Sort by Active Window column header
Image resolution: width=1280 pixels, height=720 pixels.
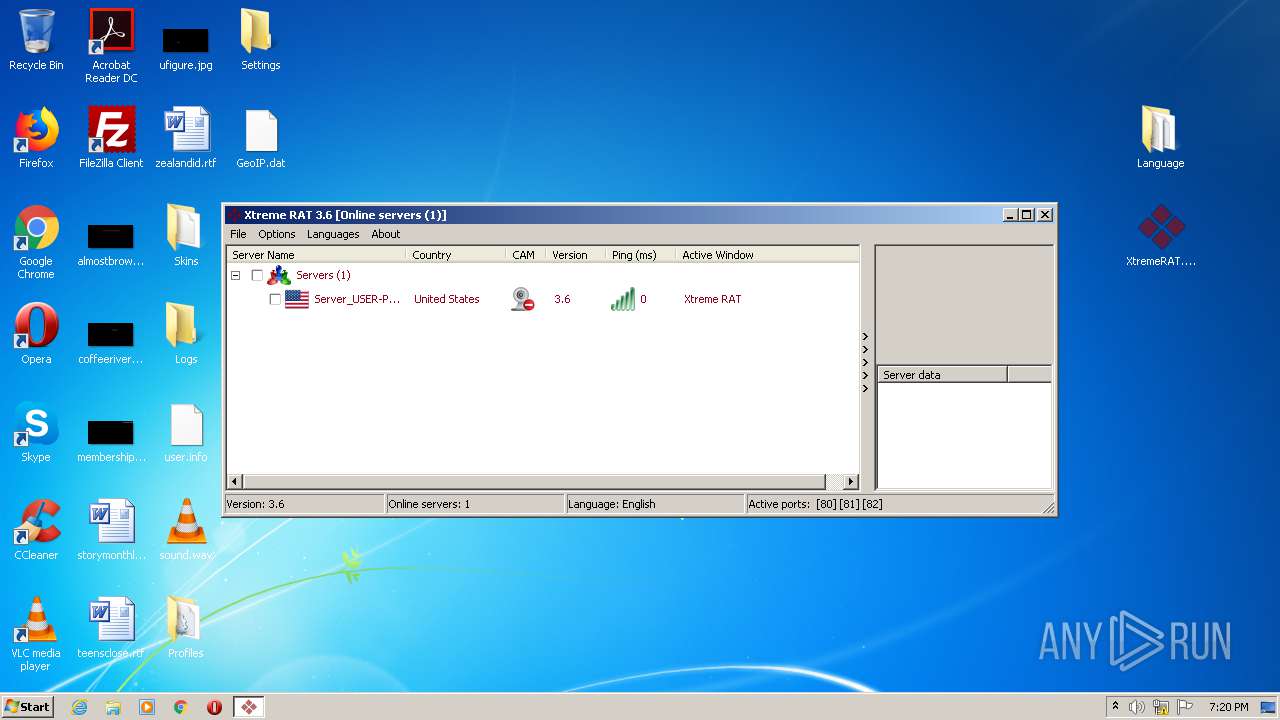click(x=767, y=255)
